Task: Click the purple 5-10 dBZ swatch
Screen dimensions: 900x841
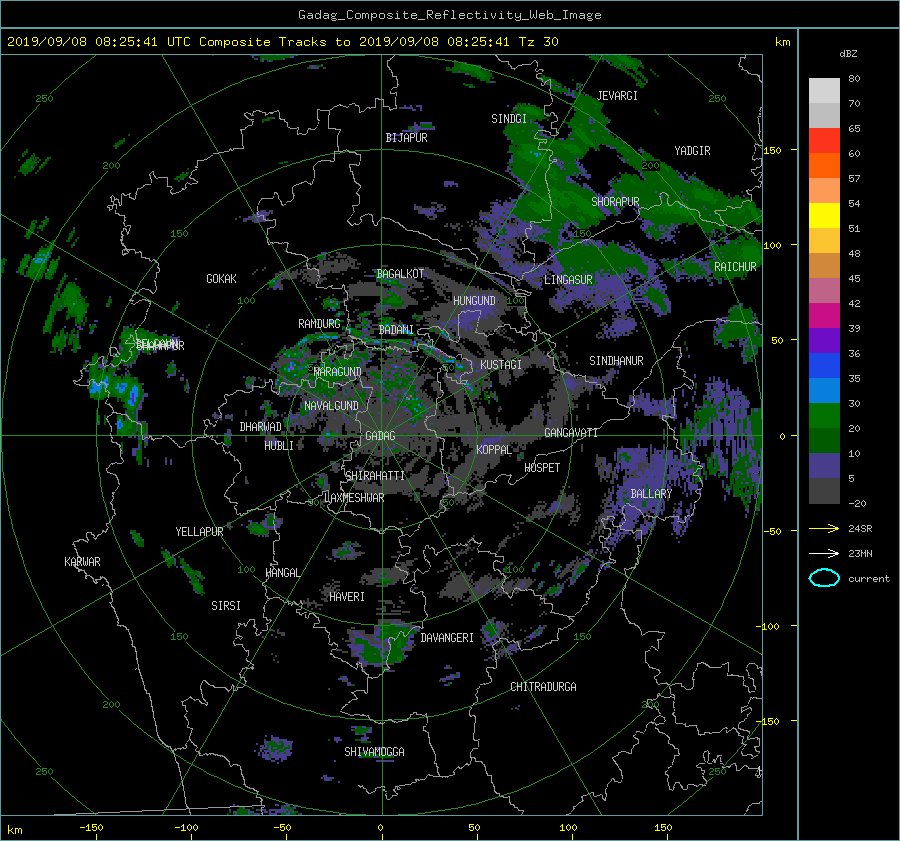Action: [x=824, y=466]
